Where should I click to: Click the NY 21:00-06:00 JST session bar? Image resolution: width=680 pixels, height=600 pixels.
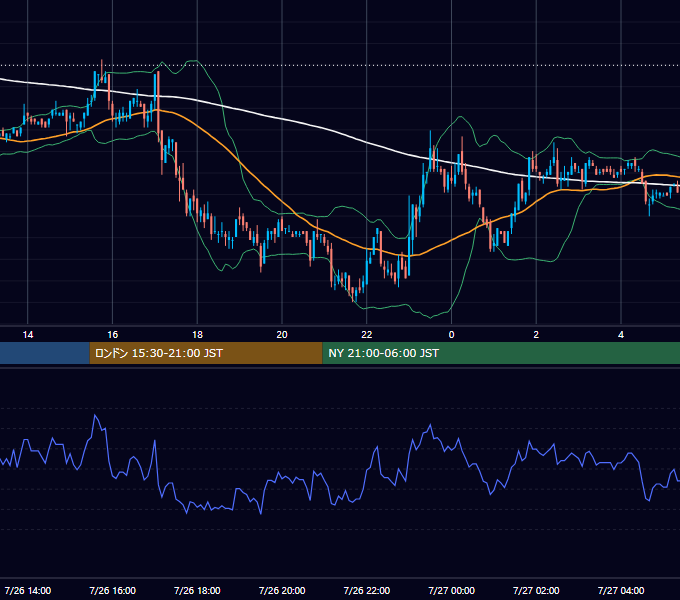coord(501,353)
